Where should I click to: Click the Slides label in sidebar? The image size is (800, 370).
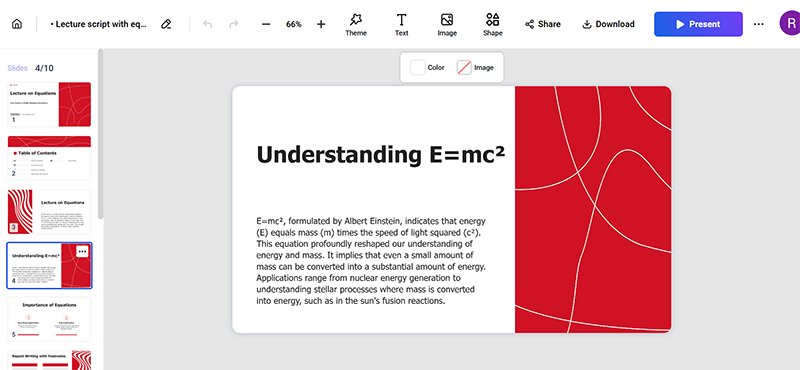(17, 68)
